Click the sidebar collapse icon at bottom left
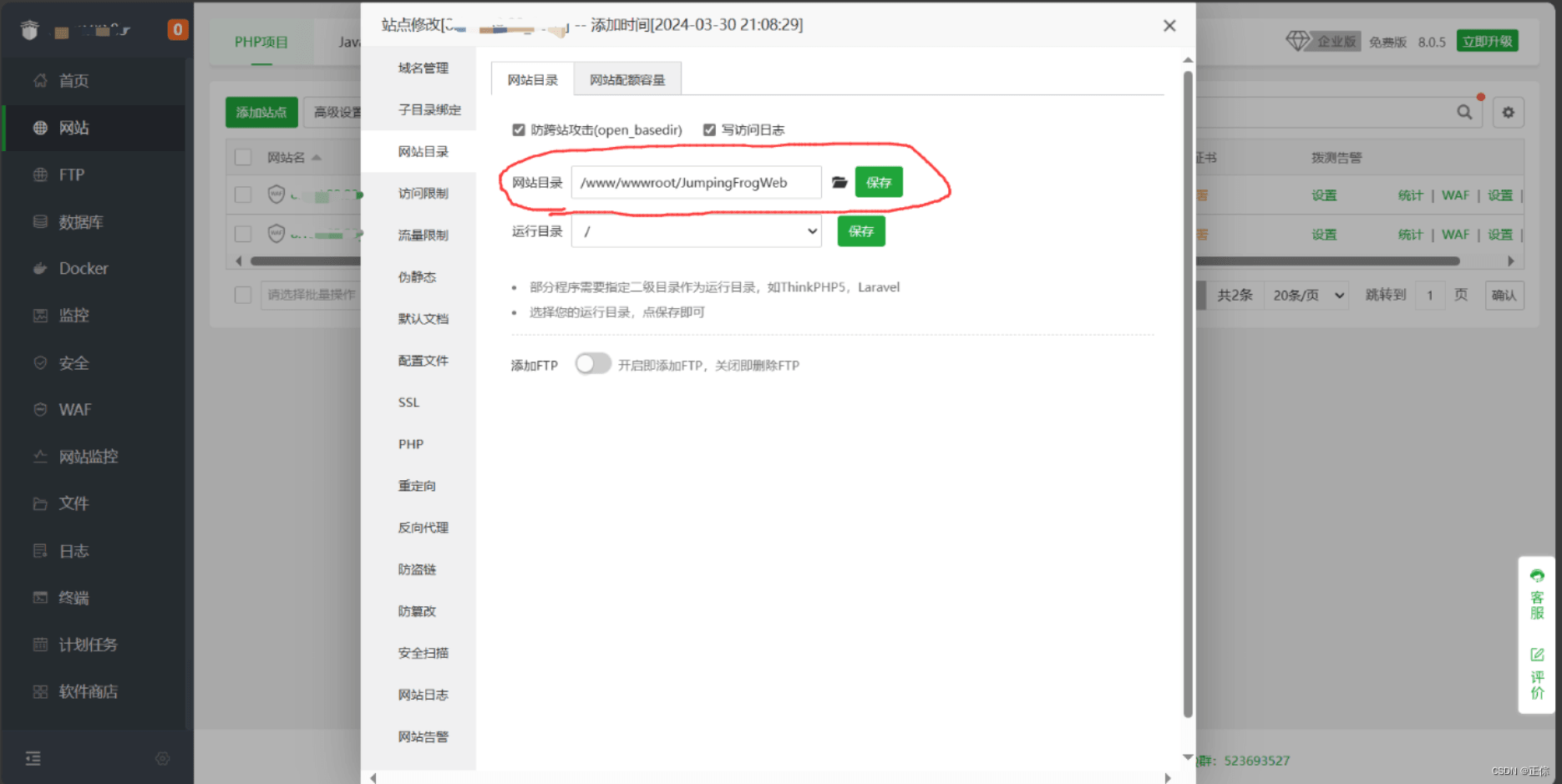Viewport: 1562px width, 784px height. pos(33,758)
